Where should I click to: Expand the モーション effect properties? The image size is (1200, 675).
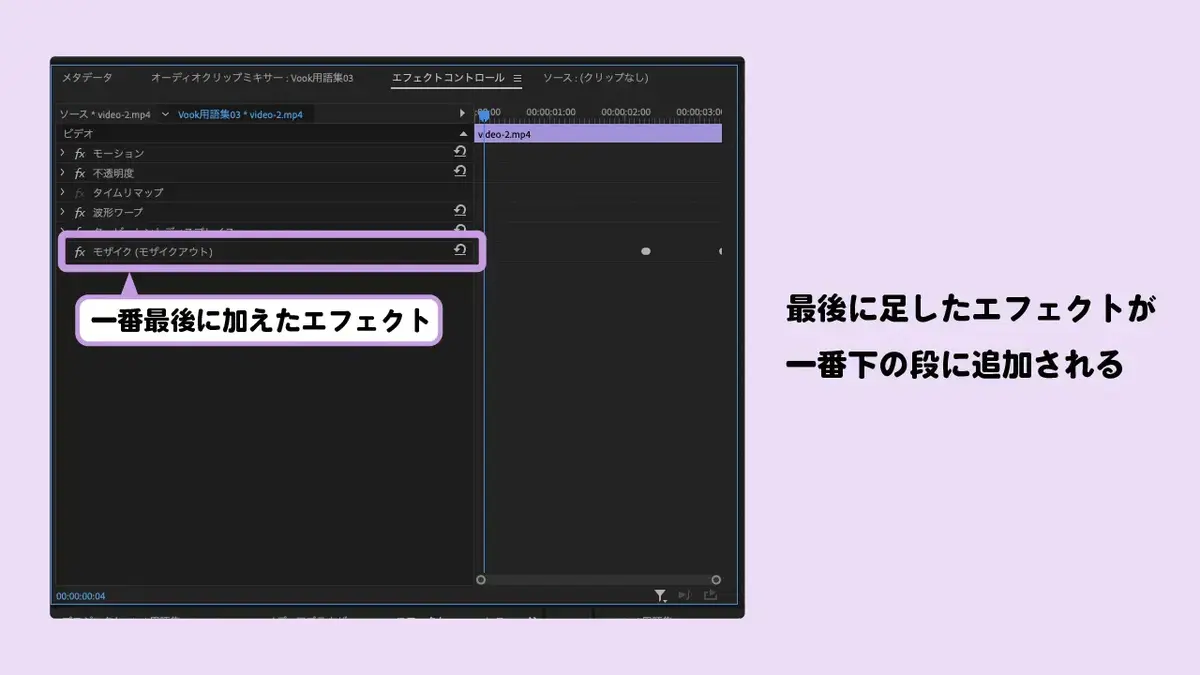[62, 153]
